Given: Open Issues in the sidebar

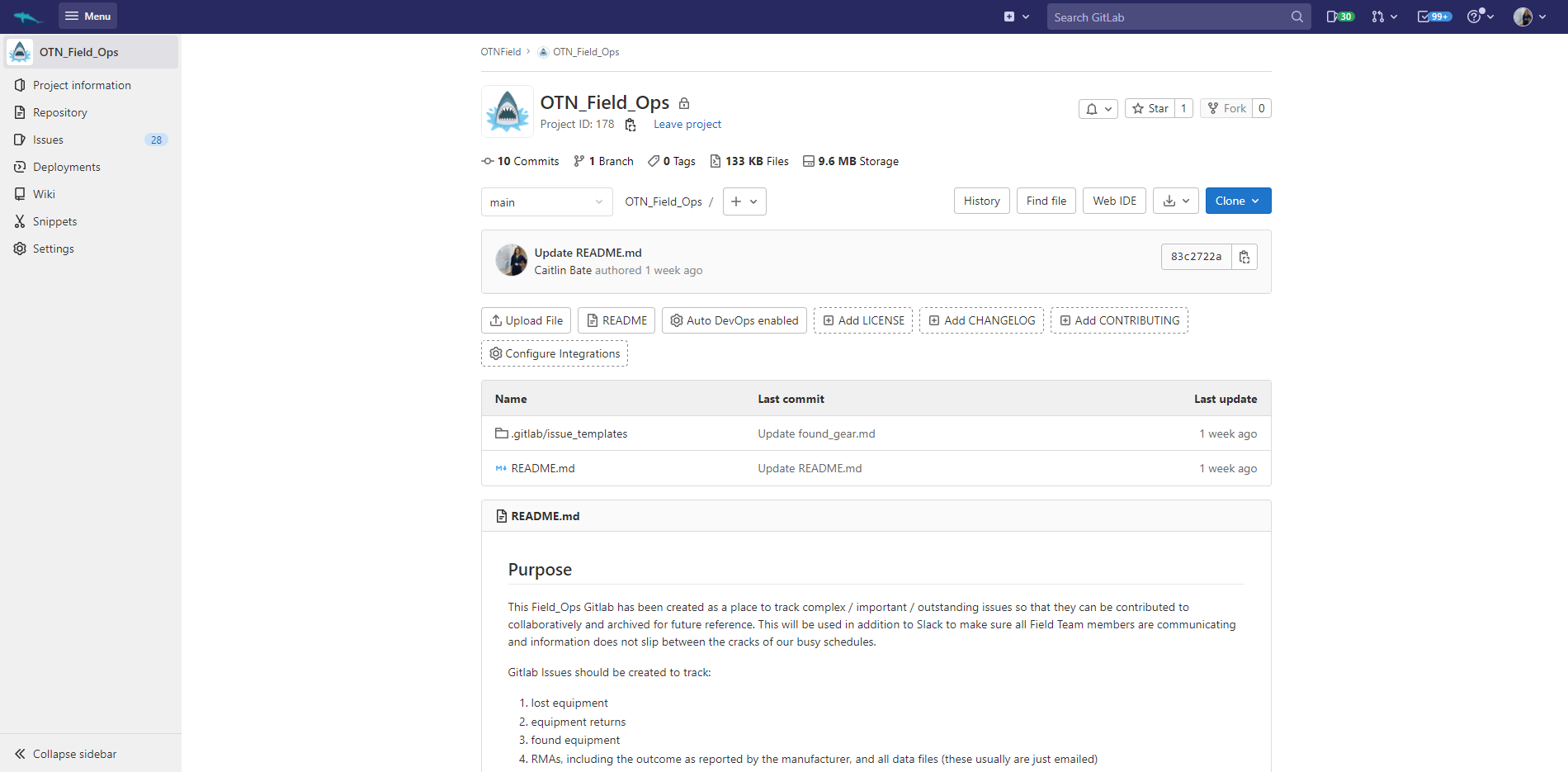Looking at the screenshot, I should (48, 140).
